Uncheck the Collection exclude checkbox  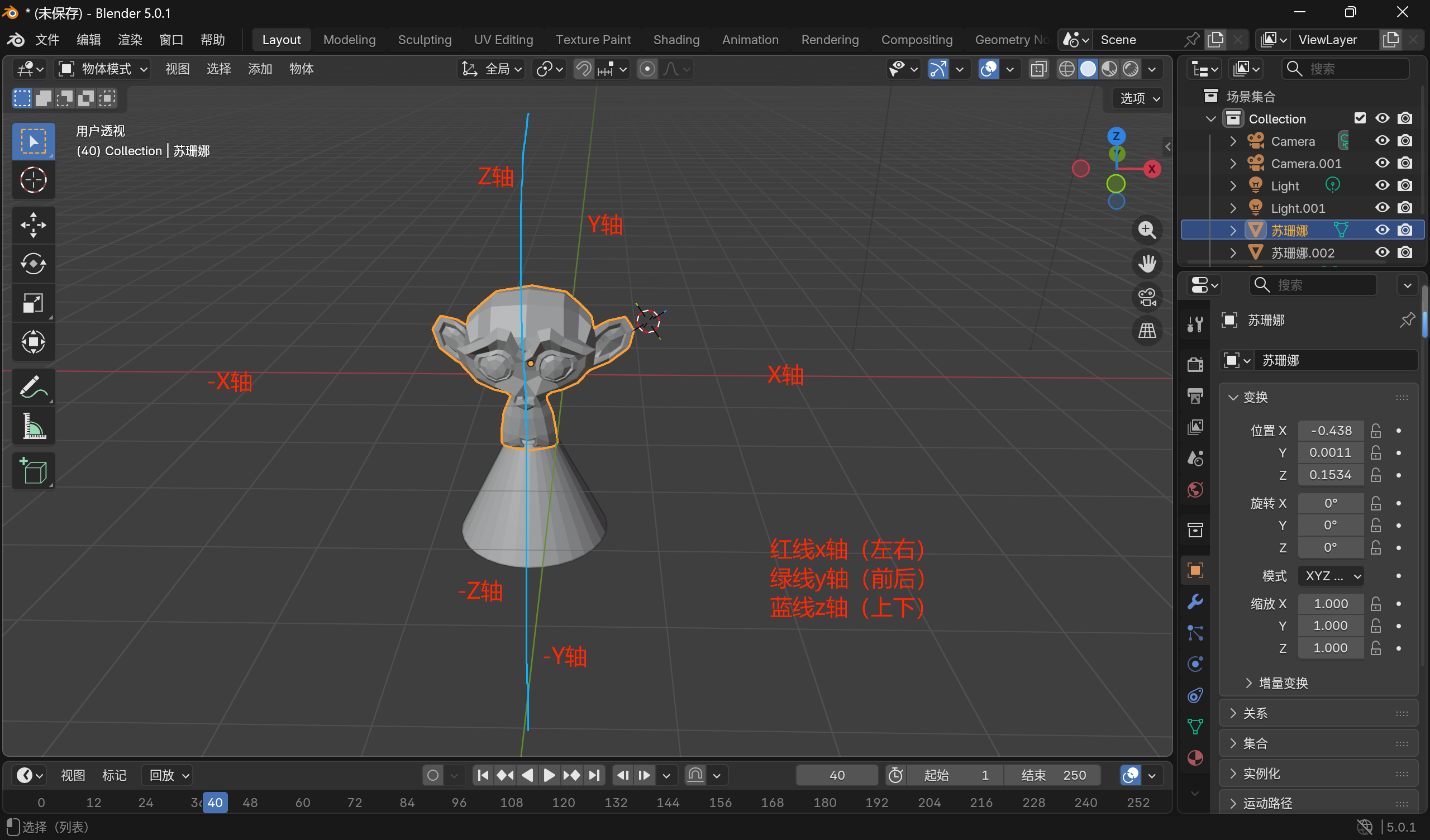click(1360, 118)
